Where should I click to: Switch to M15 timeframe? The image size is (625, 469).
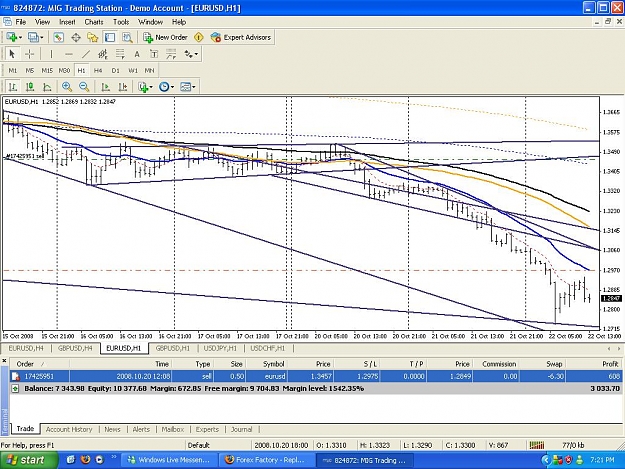pos(47,71)
